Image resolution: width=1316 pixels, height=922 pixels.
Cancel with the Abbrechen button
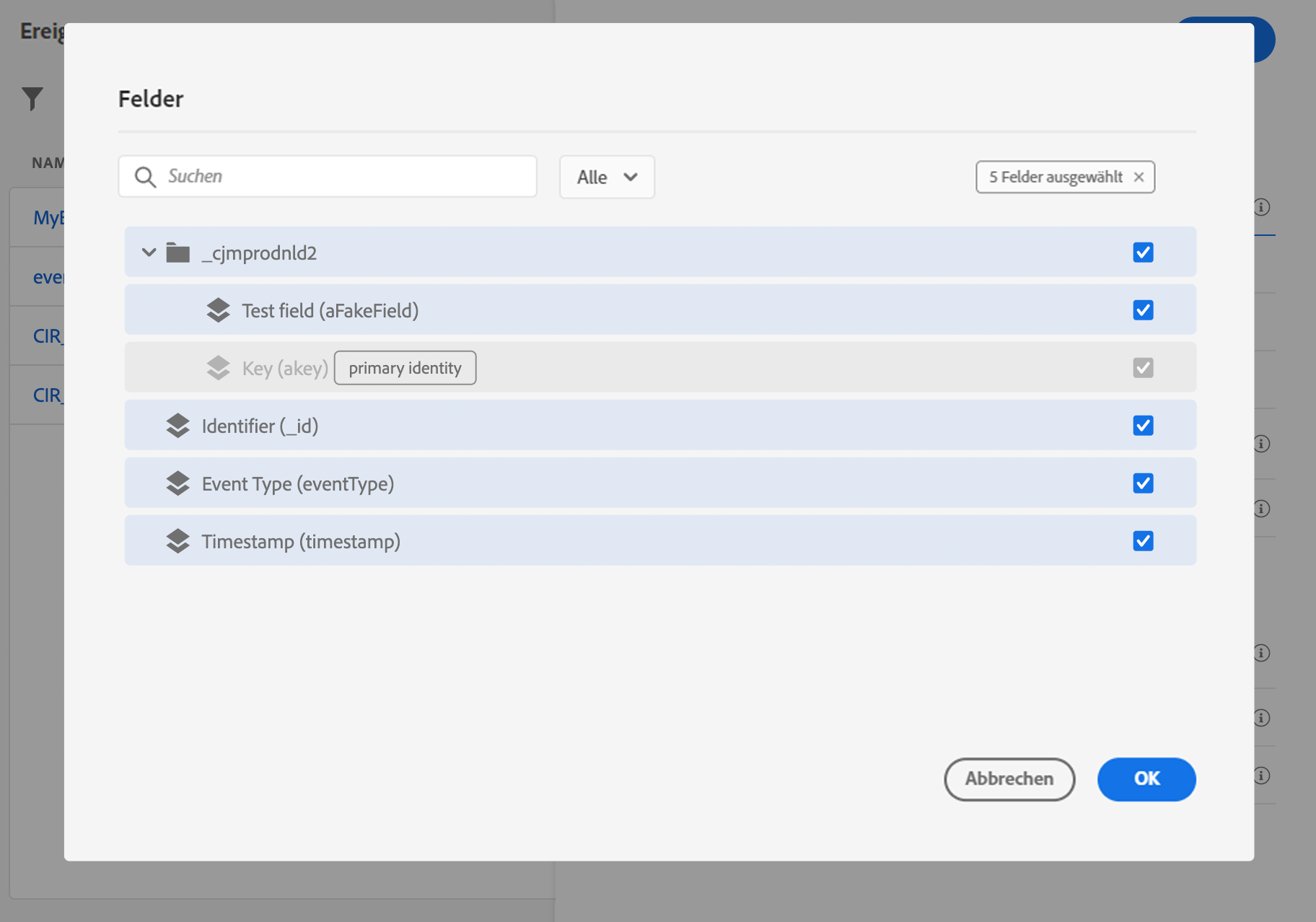click(1009, 779)
